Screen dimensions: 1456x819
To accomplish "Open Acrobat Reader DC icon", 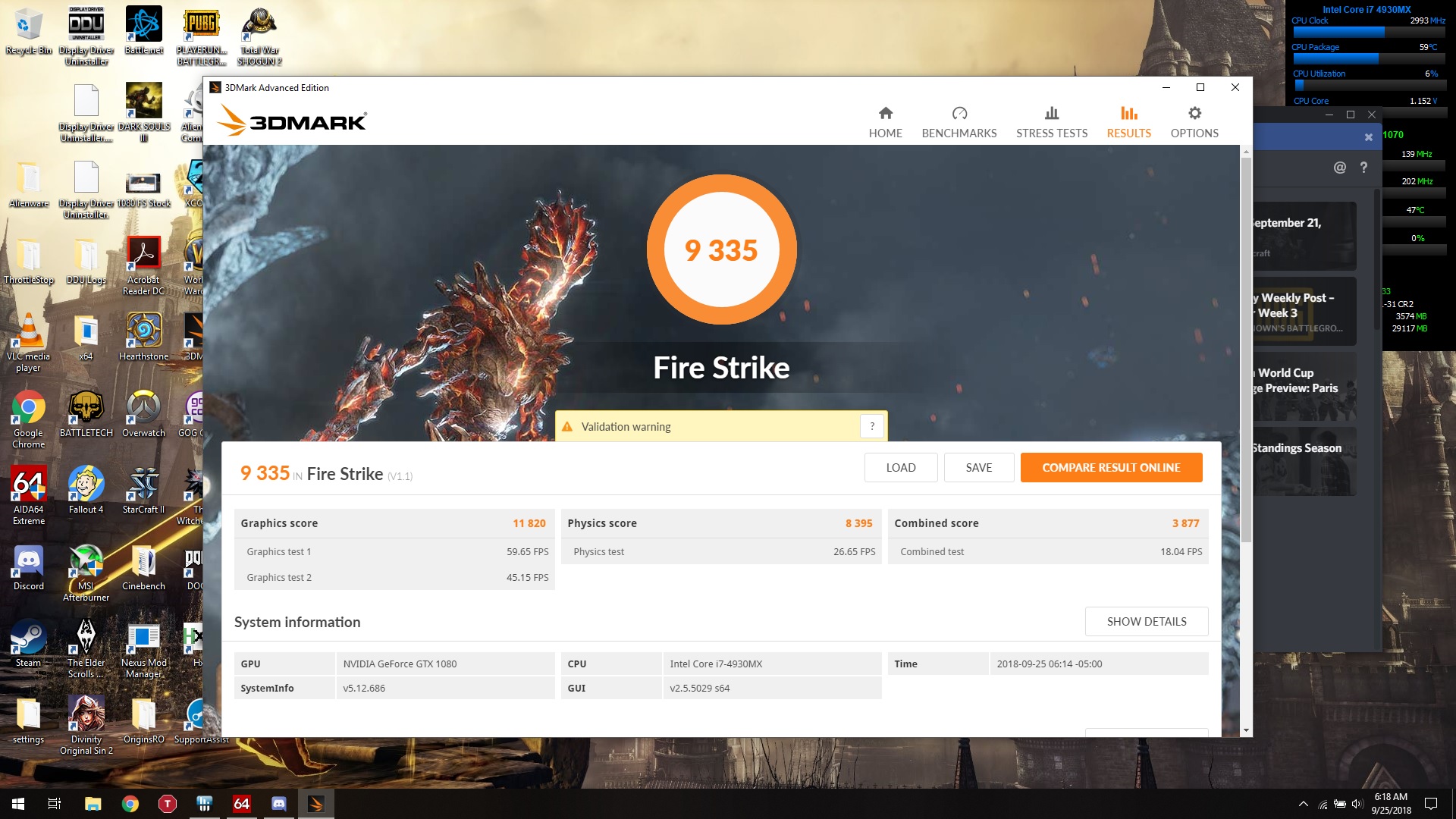I will pos(144,265).
